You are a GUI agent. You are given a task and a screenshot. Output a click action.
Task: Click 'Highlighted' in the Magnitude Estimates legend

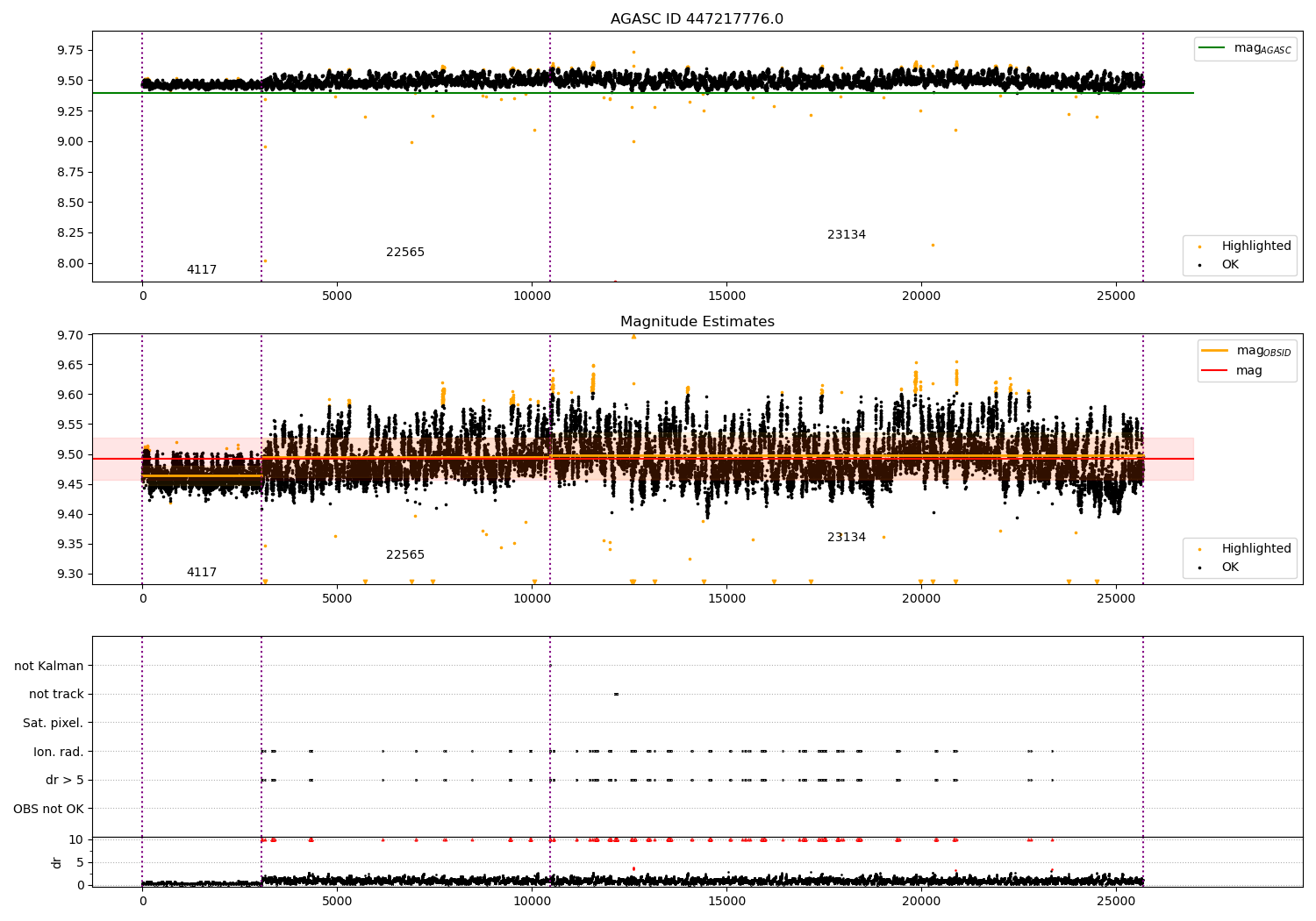pos(1256,549)
